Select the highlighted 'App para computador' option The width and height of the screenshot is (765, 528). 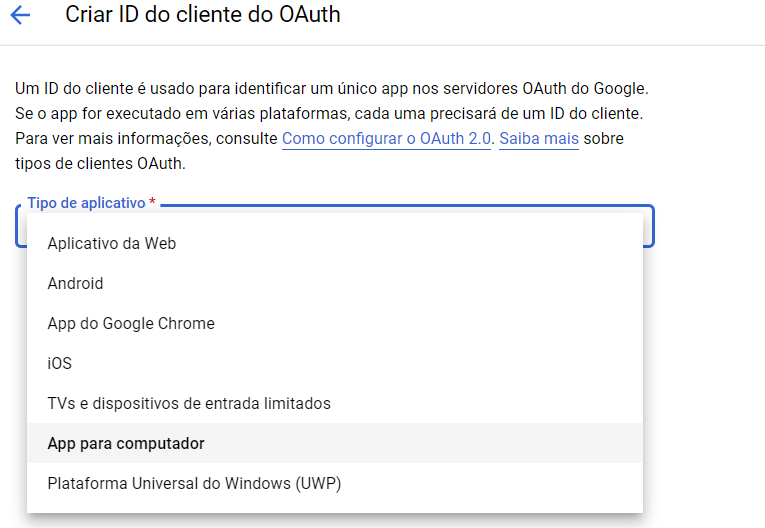(335, 443)
